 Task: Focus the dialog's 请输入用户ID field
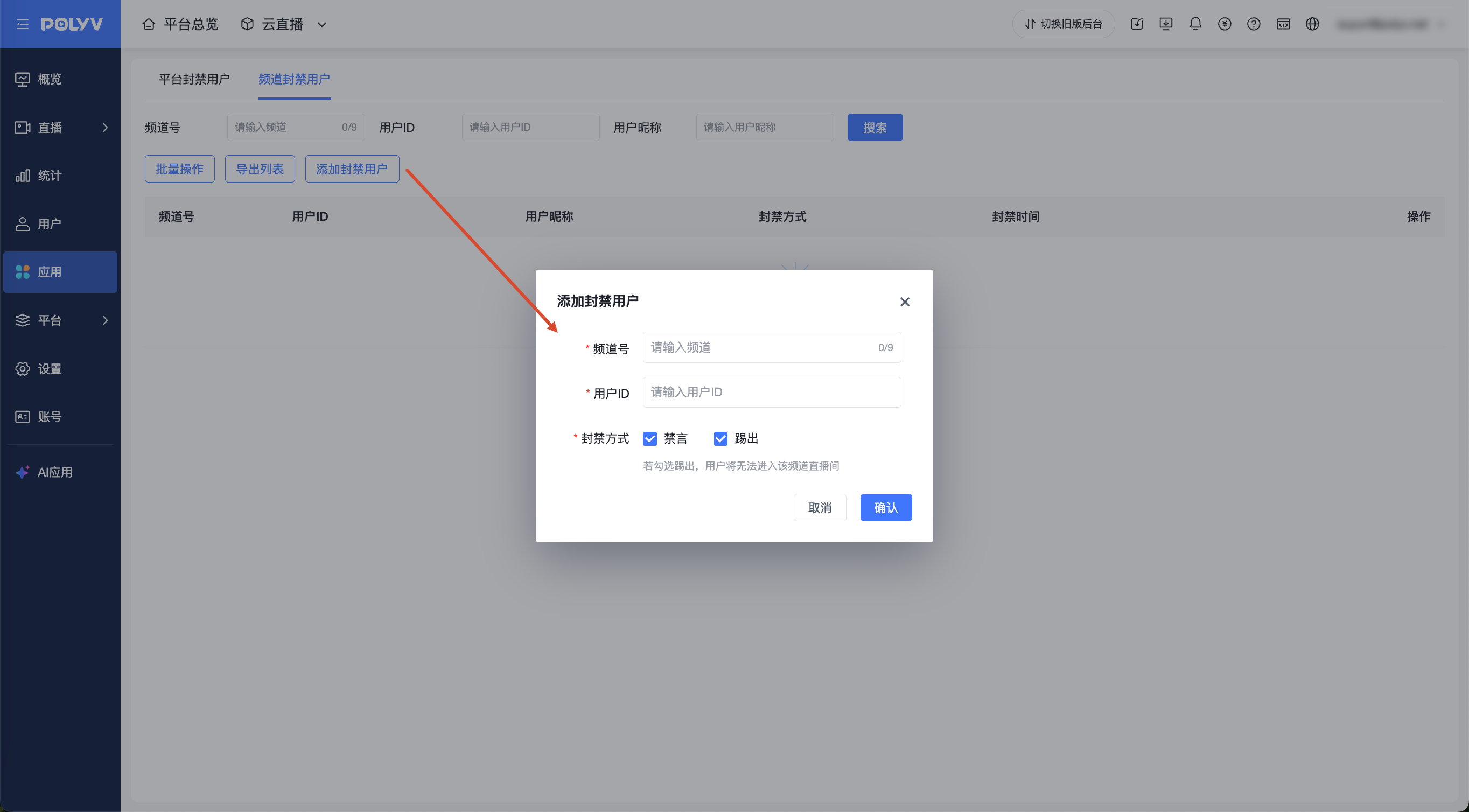772,393
